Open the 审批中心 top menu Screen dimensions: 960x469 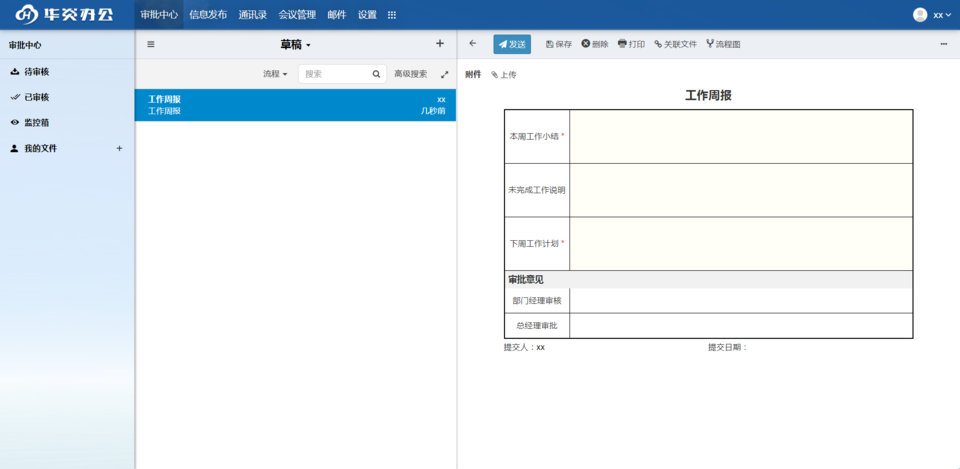point(159,15)
